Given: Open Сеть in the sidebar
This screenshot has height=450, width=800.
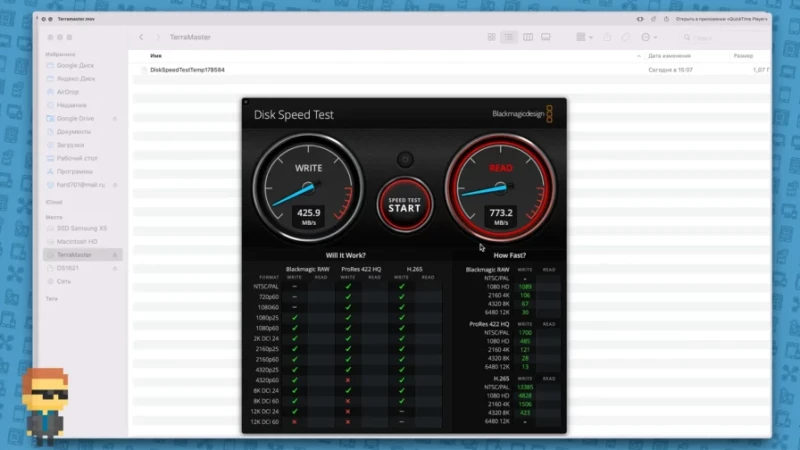Looking at the screenshot, I should coord(63,281).
